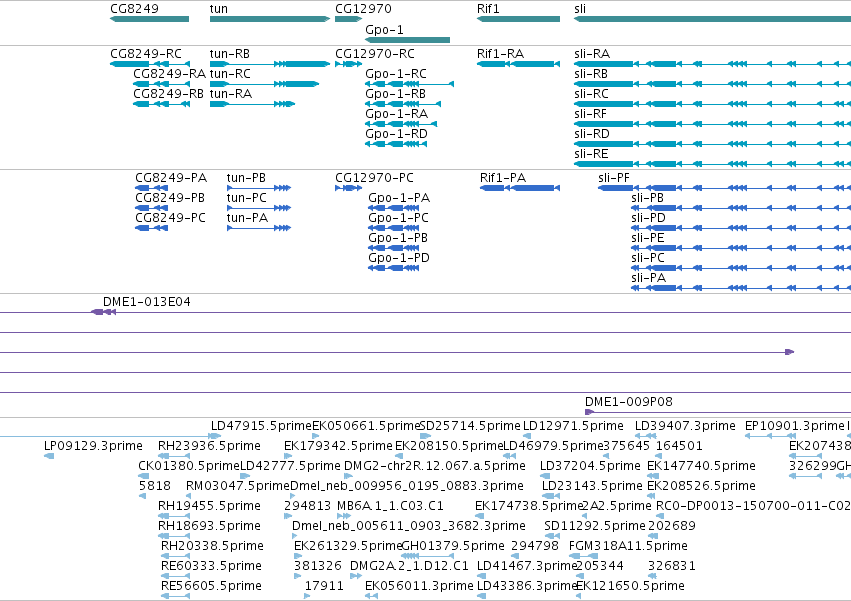The image size is (851, 601).
Task: Pick the tun-PB protein label
Action: (246, 178)
